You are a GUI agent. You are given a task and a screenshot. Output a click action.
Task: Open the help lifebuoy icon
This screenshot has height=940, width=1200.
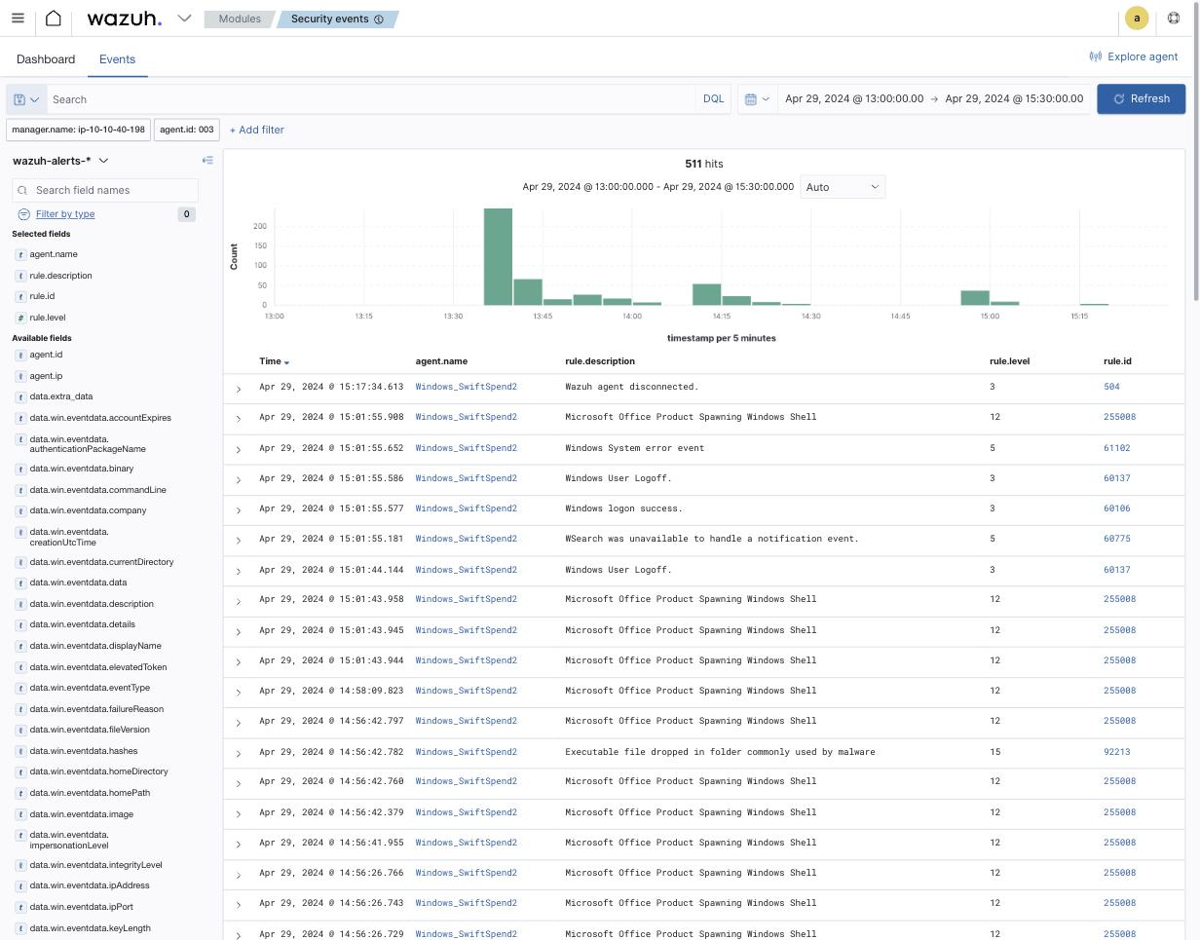tap(1174, 18)
